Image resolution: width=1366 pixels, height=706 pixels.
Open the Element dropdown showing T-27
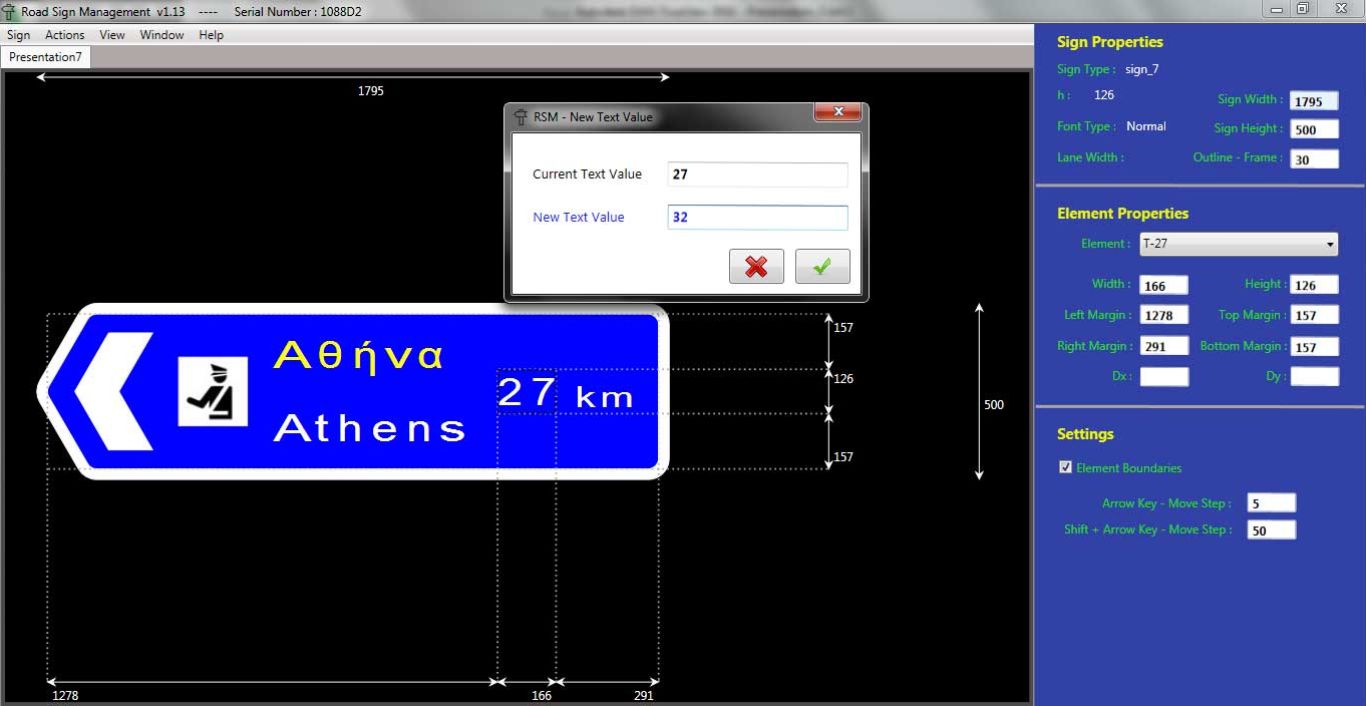[1237, 244]
